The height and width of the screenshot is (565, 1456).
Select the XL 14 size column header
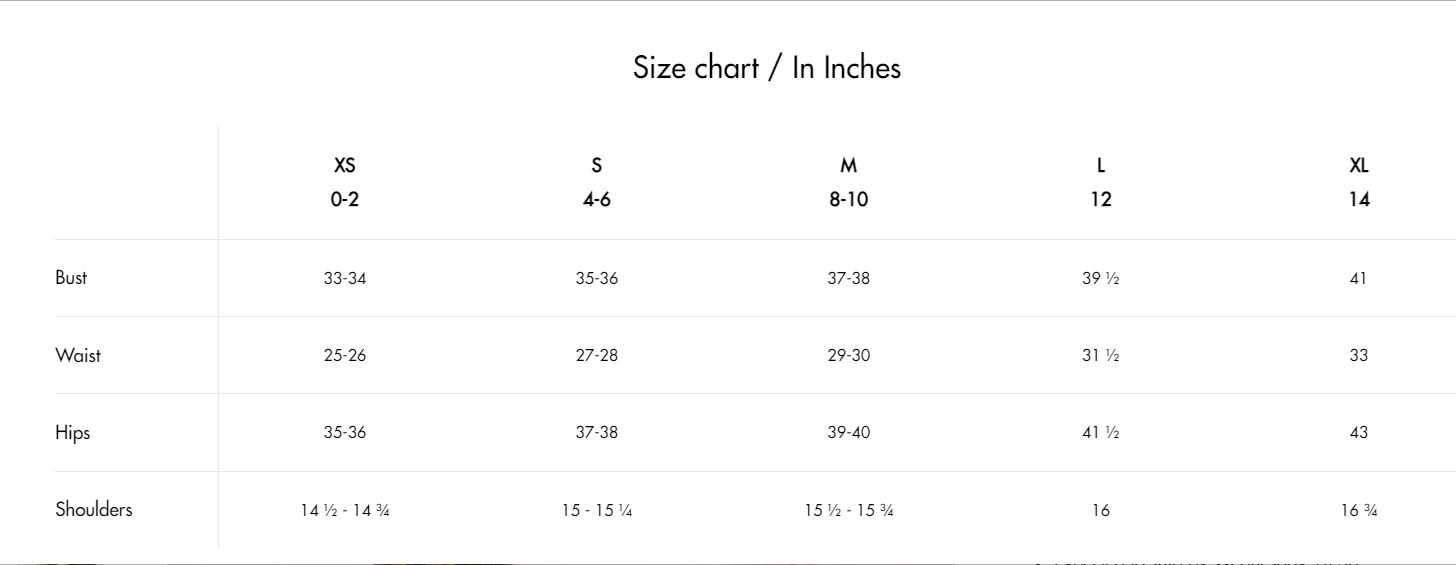1359,182
